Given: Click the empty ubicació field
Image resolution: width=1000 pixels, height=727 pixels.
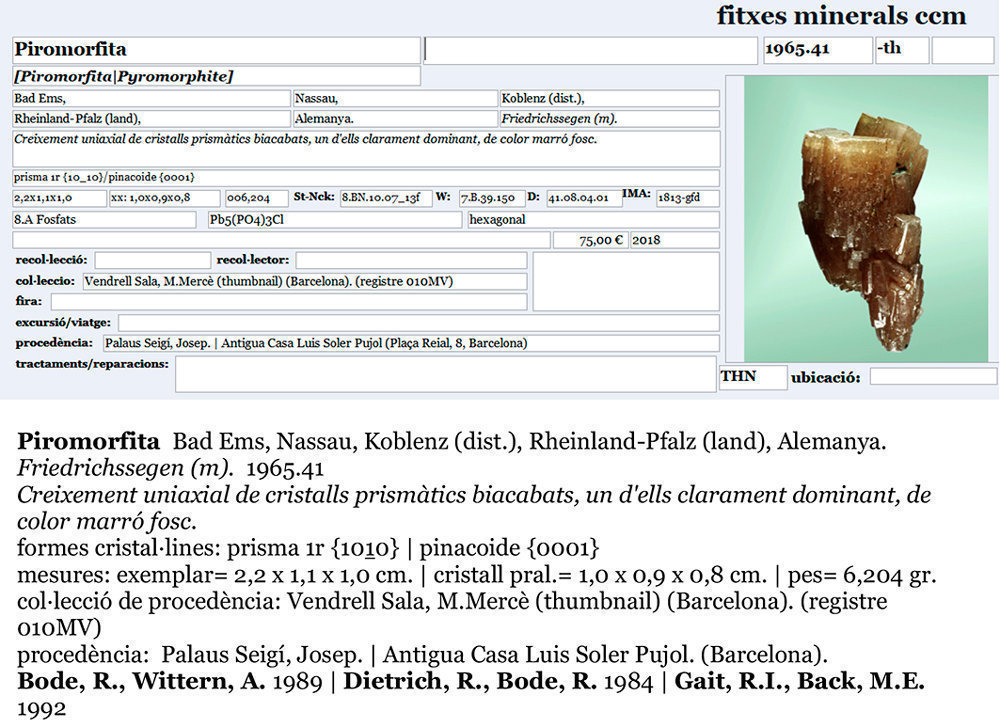Looking at the screenshot, I should tap(932, 377).
